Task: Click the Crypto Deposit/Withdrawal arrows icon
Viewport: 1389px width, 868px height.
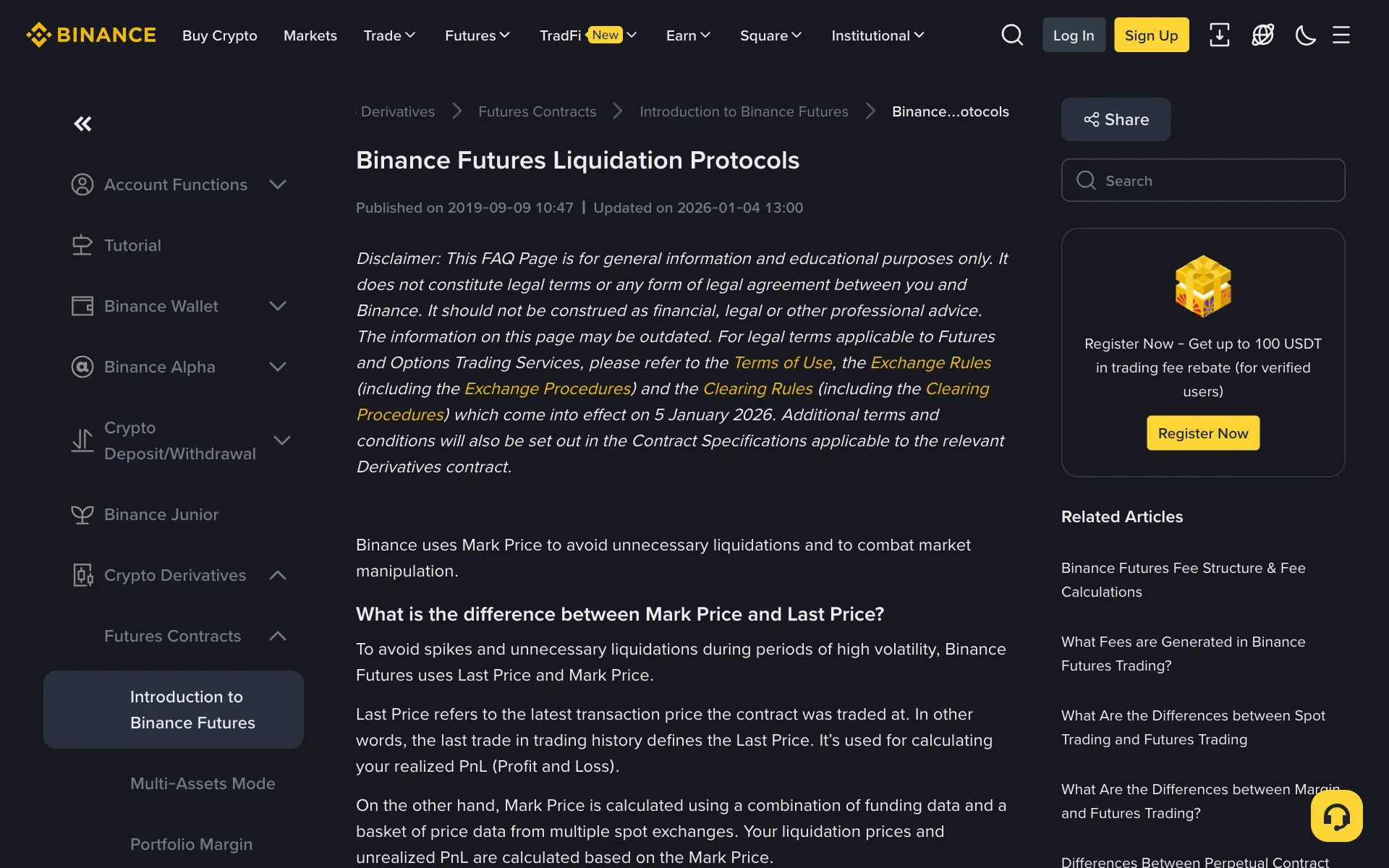Action: point(82,441)
